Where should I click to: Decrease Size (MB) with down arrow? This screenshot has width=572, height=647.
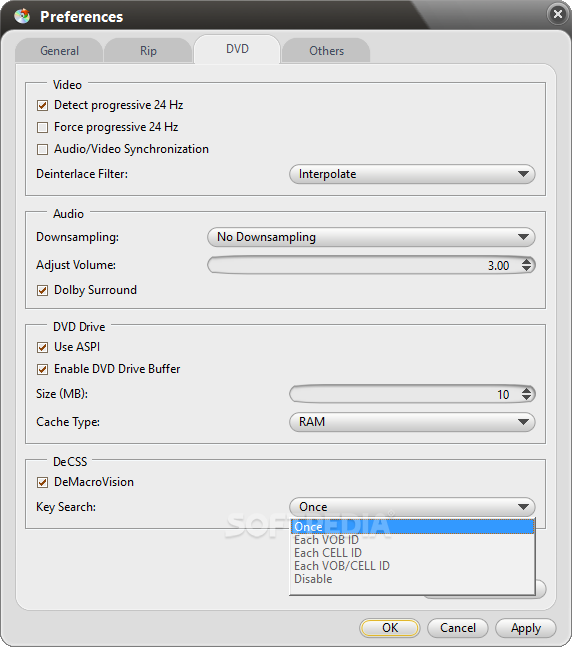click(526, 398)
